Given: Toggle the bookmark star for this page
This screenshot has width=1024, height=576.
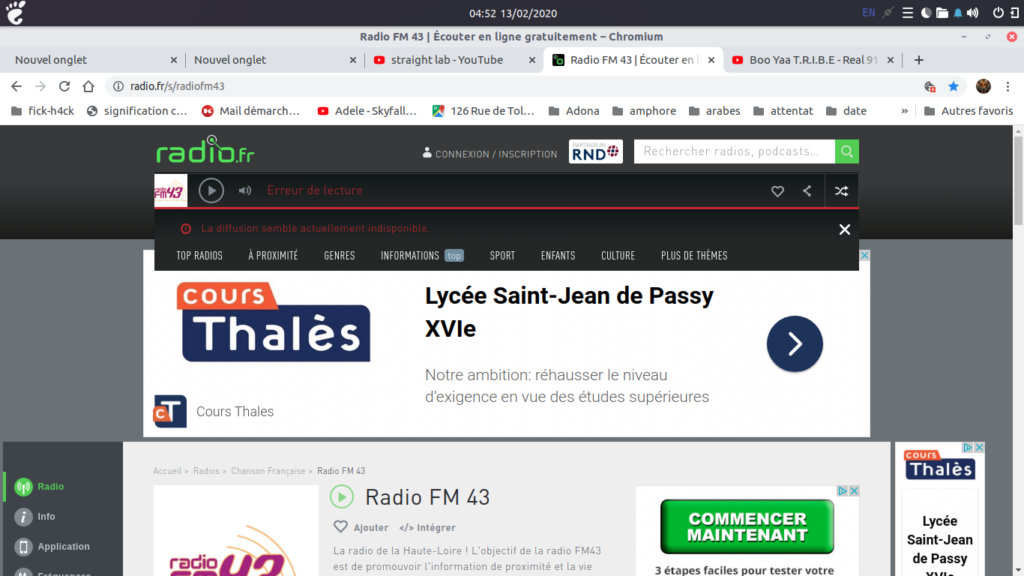Looking at the screenshot, I should (x=953, y=86).
